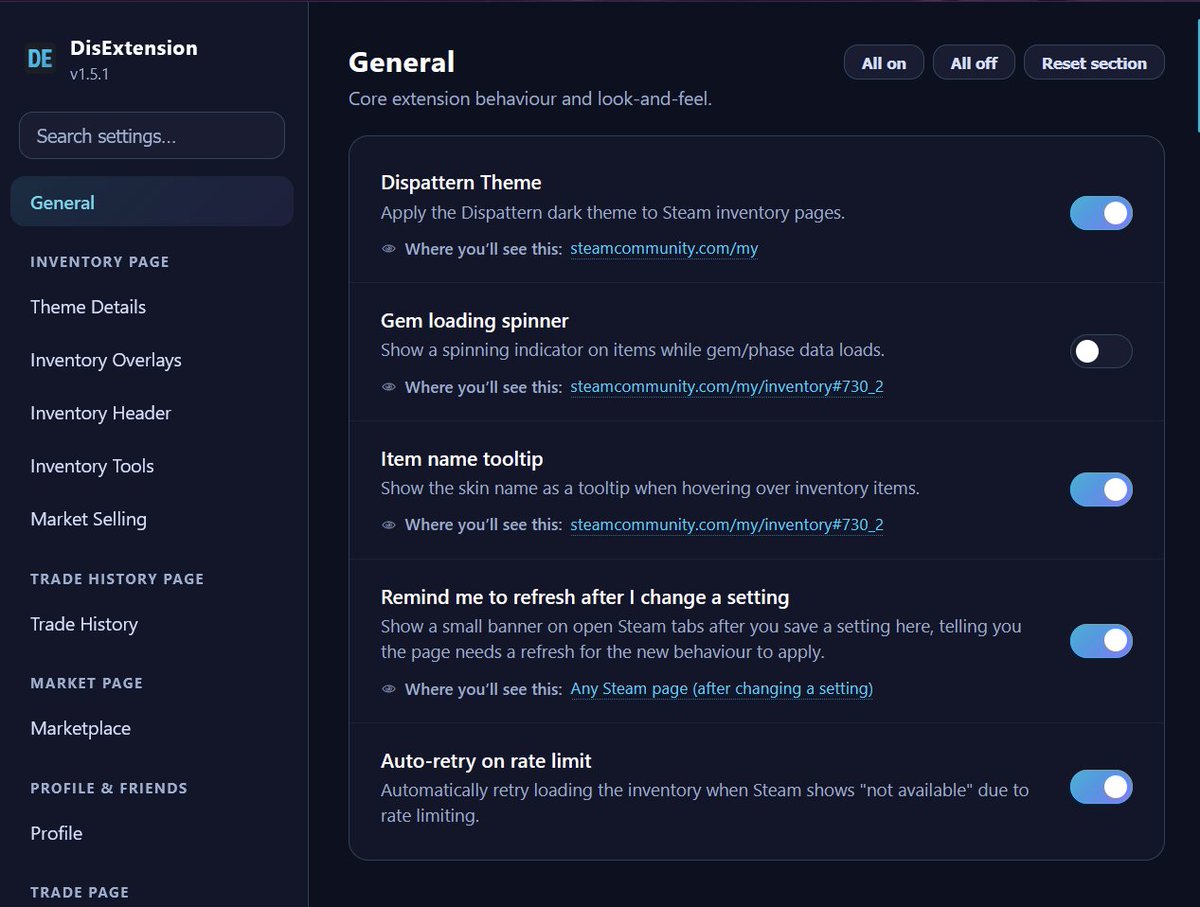Click eye icon under Remind me to refresh
Viewport: 1200px width, 907px height.
click(x=389, y=689)
